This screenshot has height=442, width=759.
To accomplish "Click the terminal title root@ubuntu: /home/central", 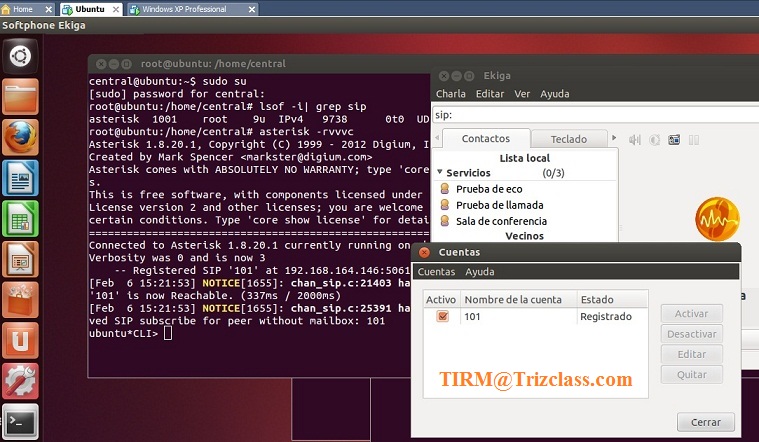I will coord(213,63).
